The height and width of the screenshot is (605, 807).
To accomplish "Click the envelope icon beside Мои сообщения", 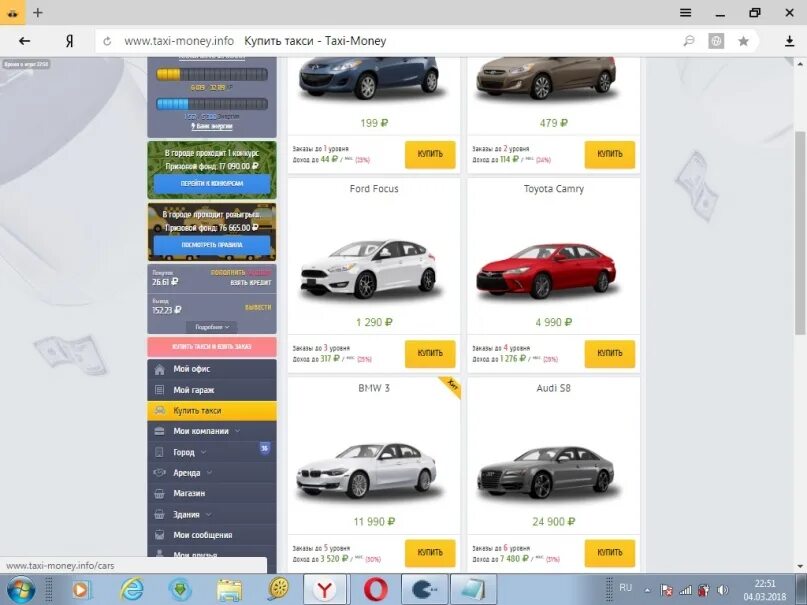I will (160, 535).
